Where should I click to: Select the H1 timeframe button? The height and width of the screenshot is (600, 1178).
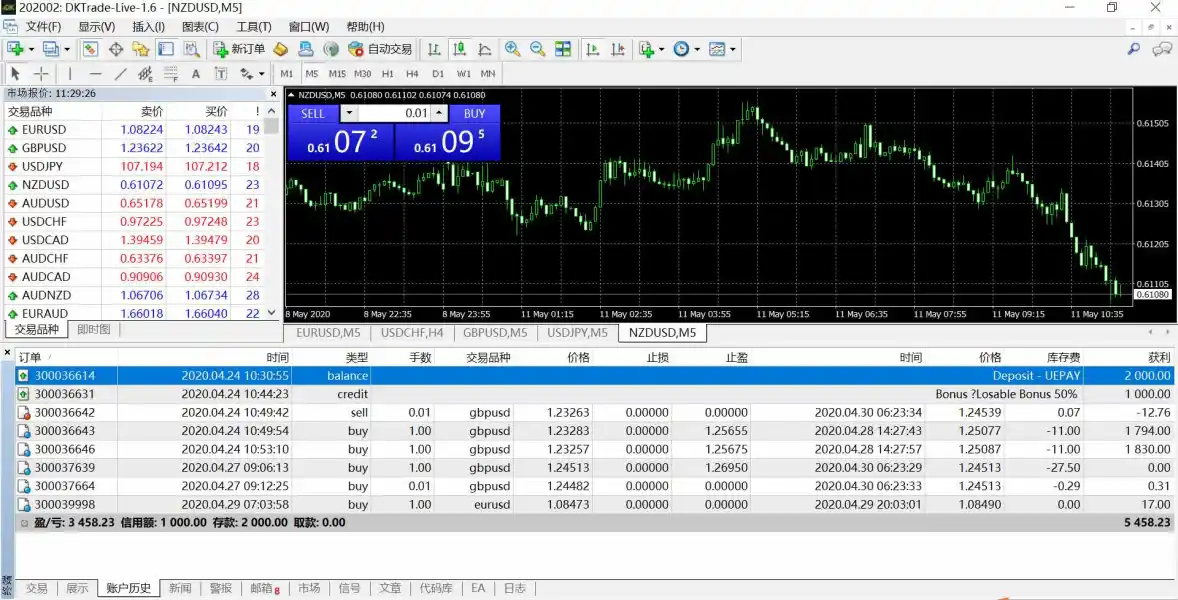click(x=388, y=74)
